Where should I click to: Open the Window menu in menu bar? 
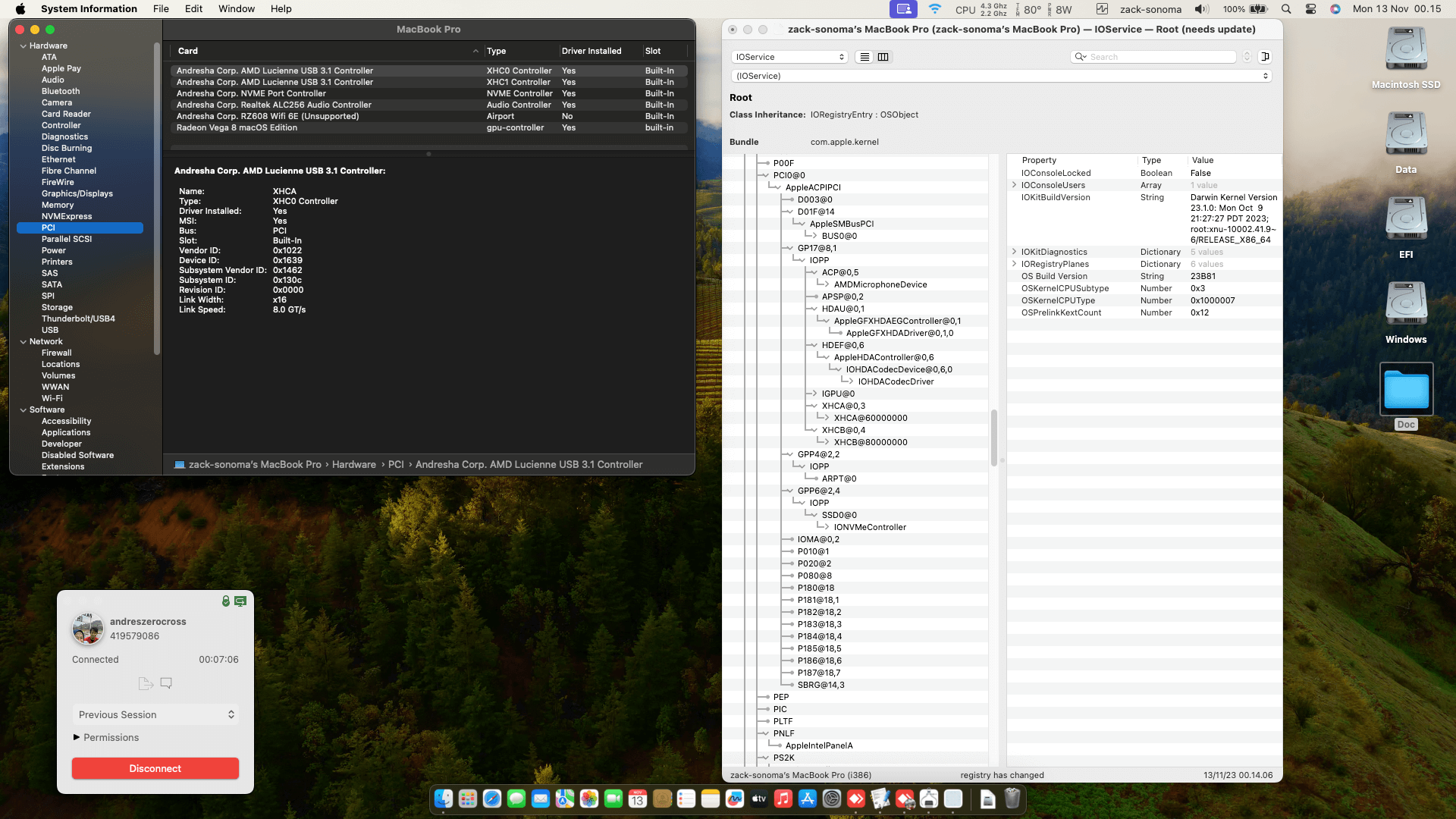coord(236,8)
